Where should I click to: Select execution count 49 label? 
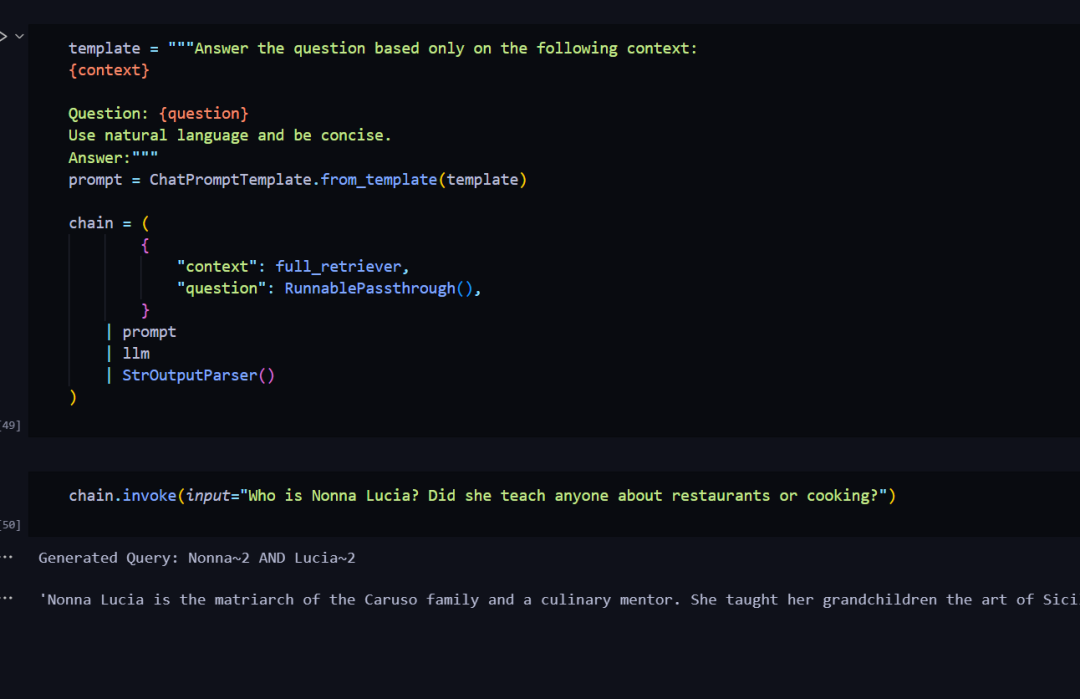coord(10,425)
